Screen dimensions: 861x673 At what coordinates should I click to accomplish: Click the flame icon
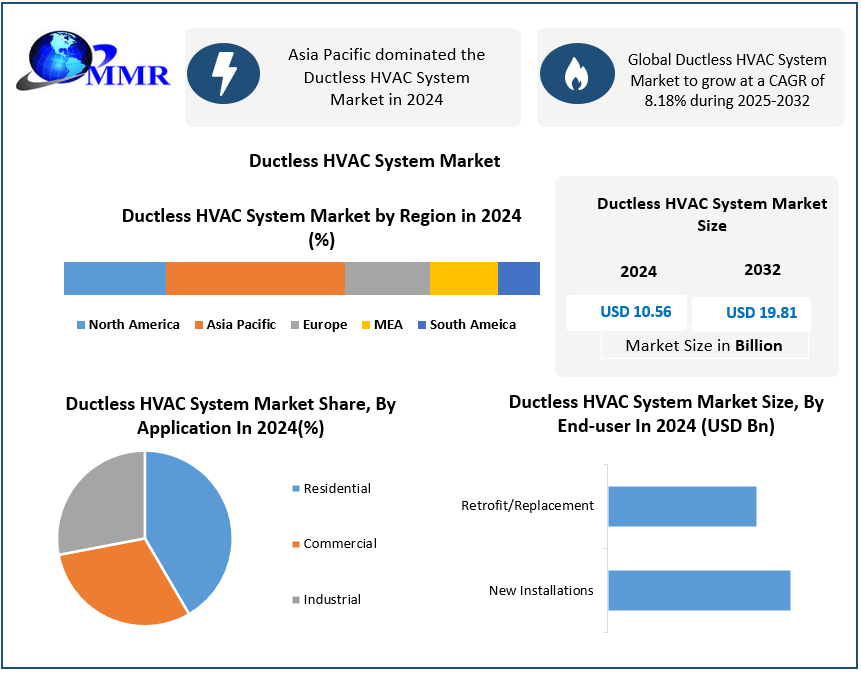[x=576, y=75]
